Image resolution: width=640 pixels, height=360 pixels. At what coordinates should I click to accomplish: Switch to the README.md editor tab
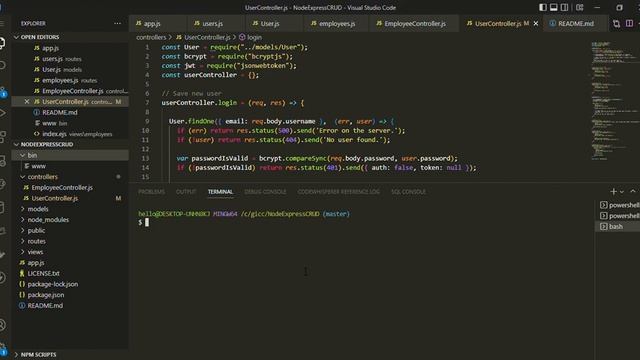(x=575, y=24)
